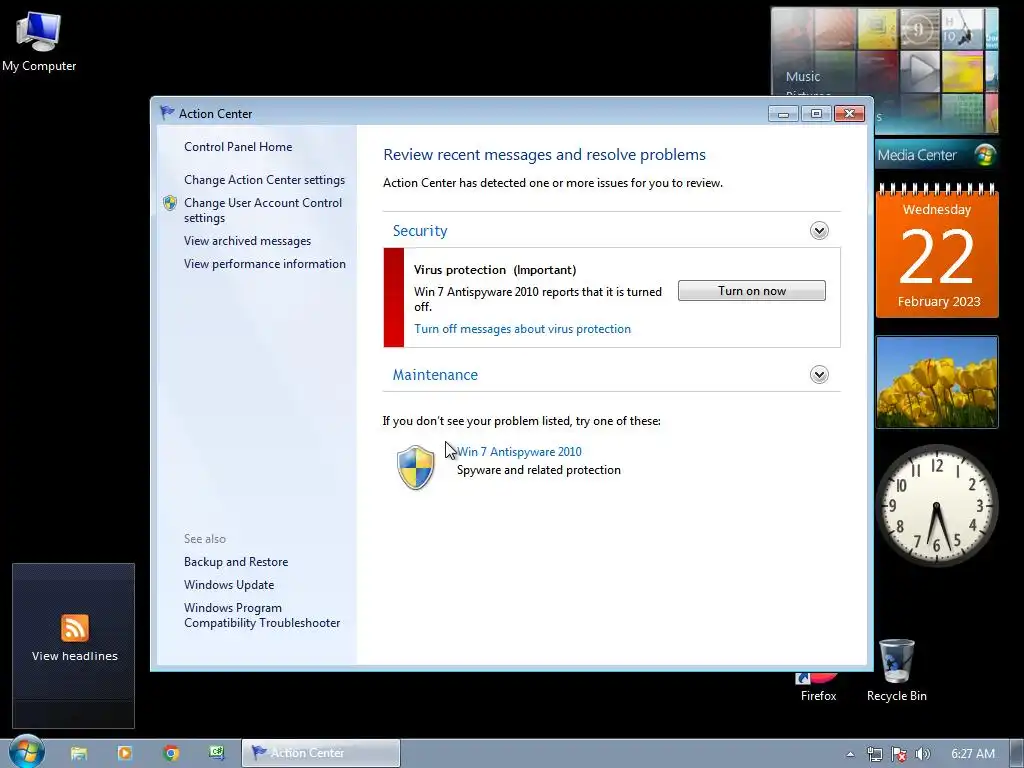The height and width of the screenshot is (768, 1024).
Task: Open Windows Update link
Action: point(229,584)
